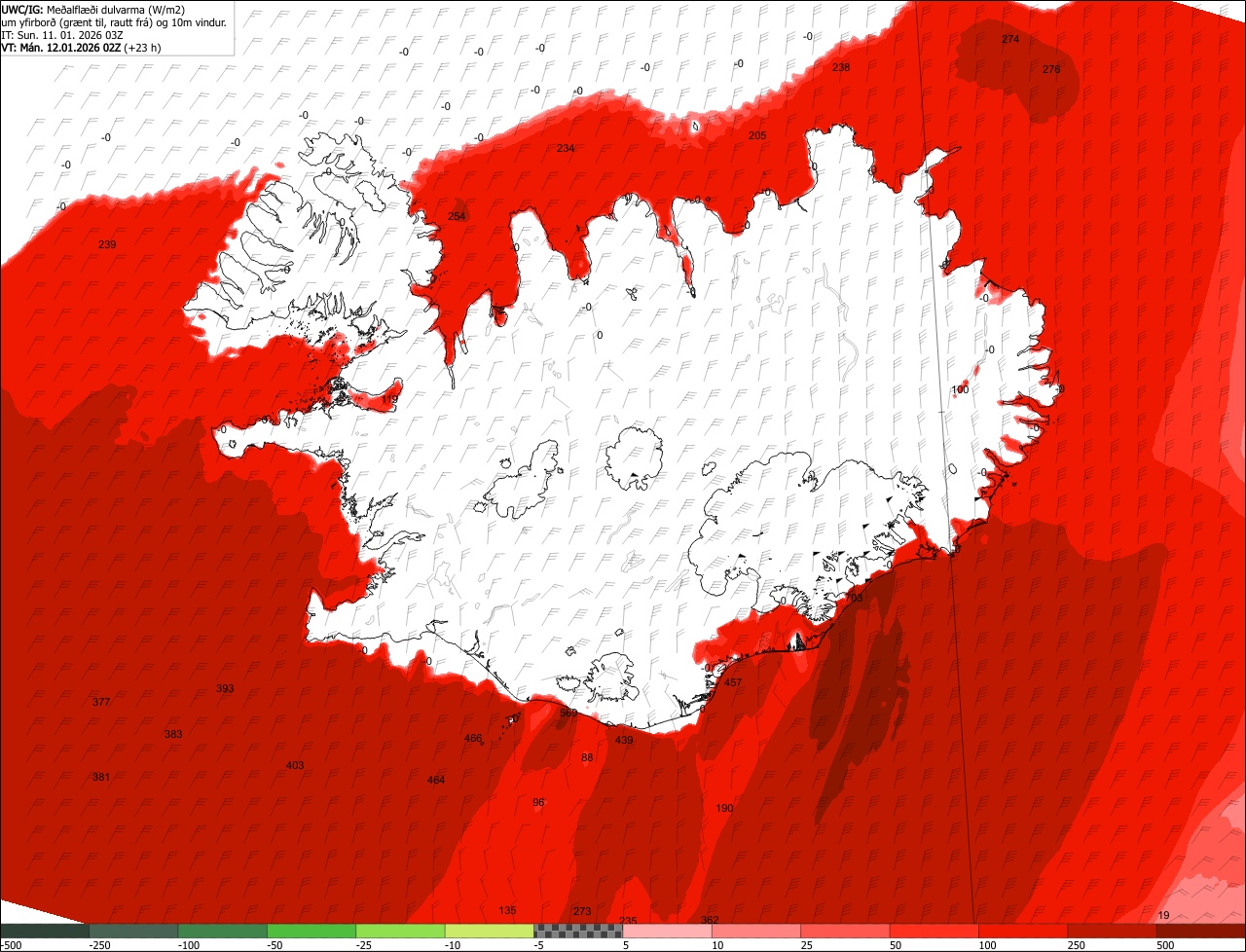Select the ocean value 377
The height and width of the screenshot is (952, 1246).
(101, 702)
